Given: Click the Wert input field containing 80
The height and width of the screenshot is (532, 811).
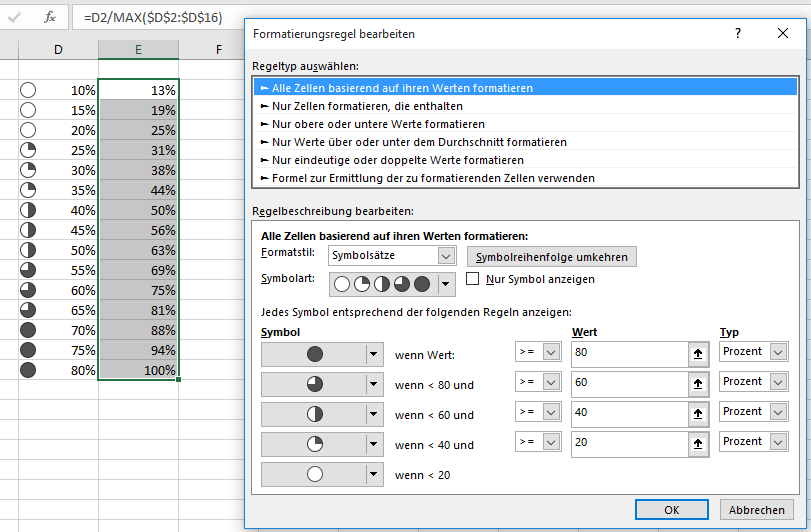Looking at the screenshot, I should 625,353.
